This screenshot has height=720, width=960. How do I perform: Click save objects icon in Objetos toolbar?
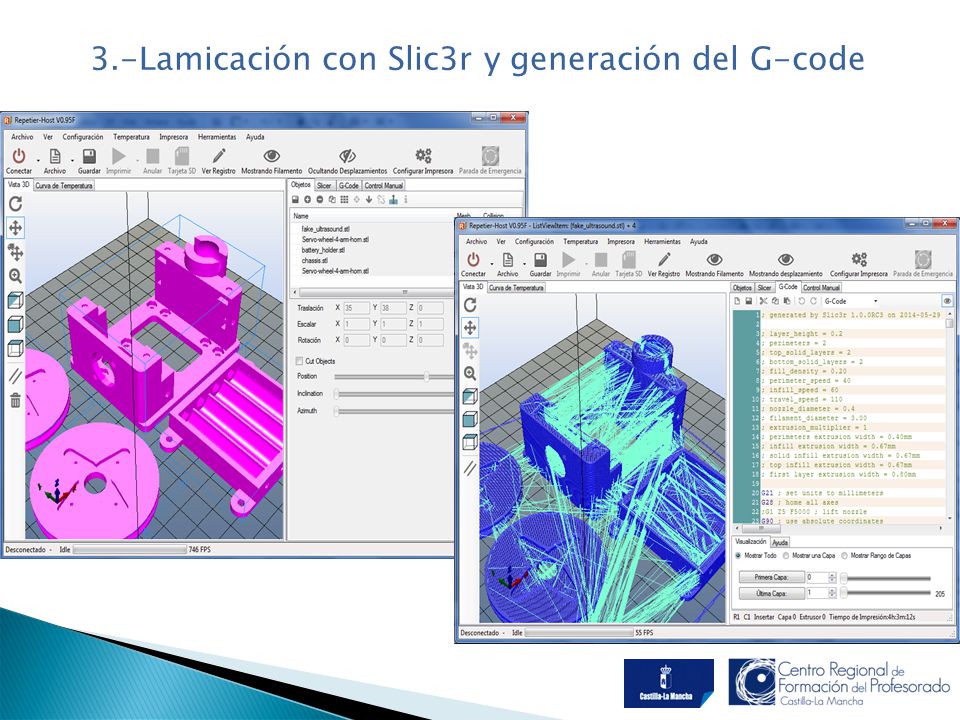tap(295, 200)
